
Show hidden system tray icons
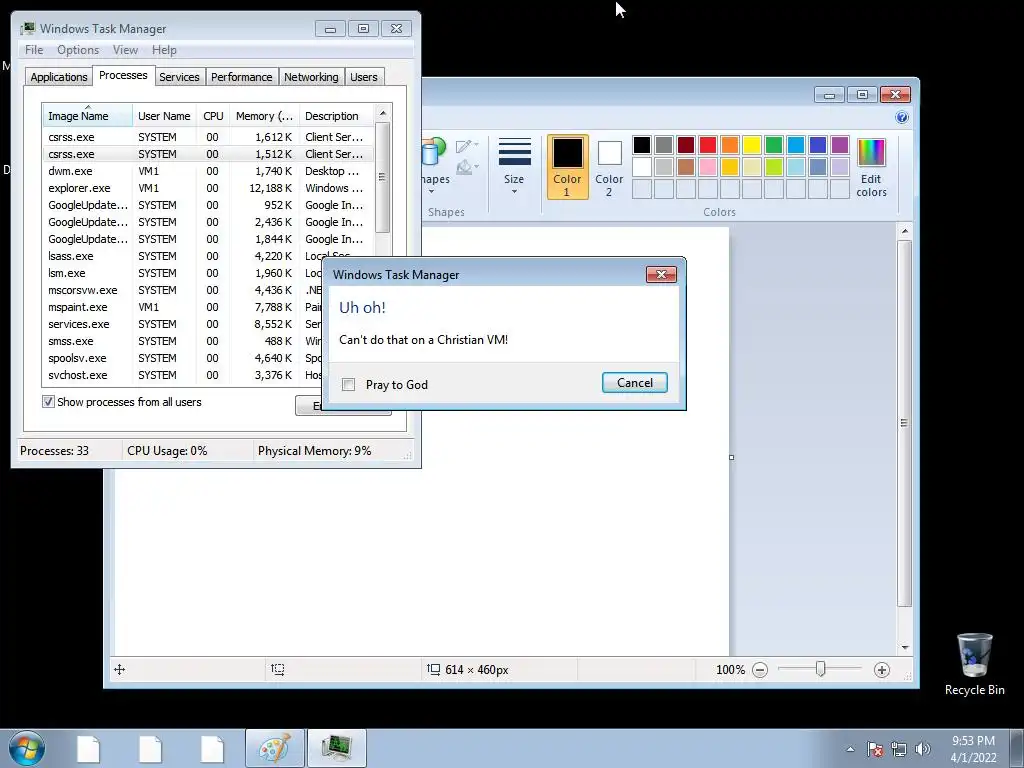pos(850,749)
